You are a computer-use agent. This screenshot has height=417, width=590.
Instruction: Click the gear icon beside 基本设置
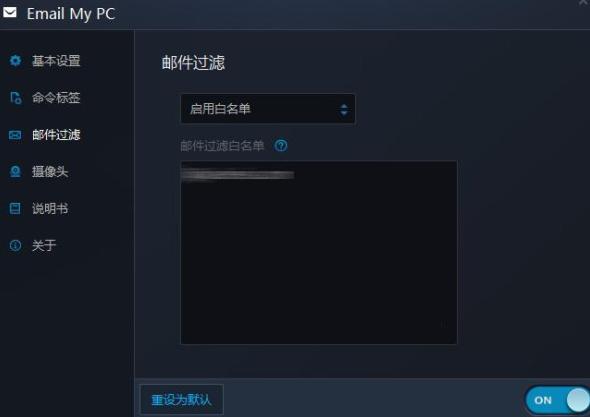click(15, 60)
